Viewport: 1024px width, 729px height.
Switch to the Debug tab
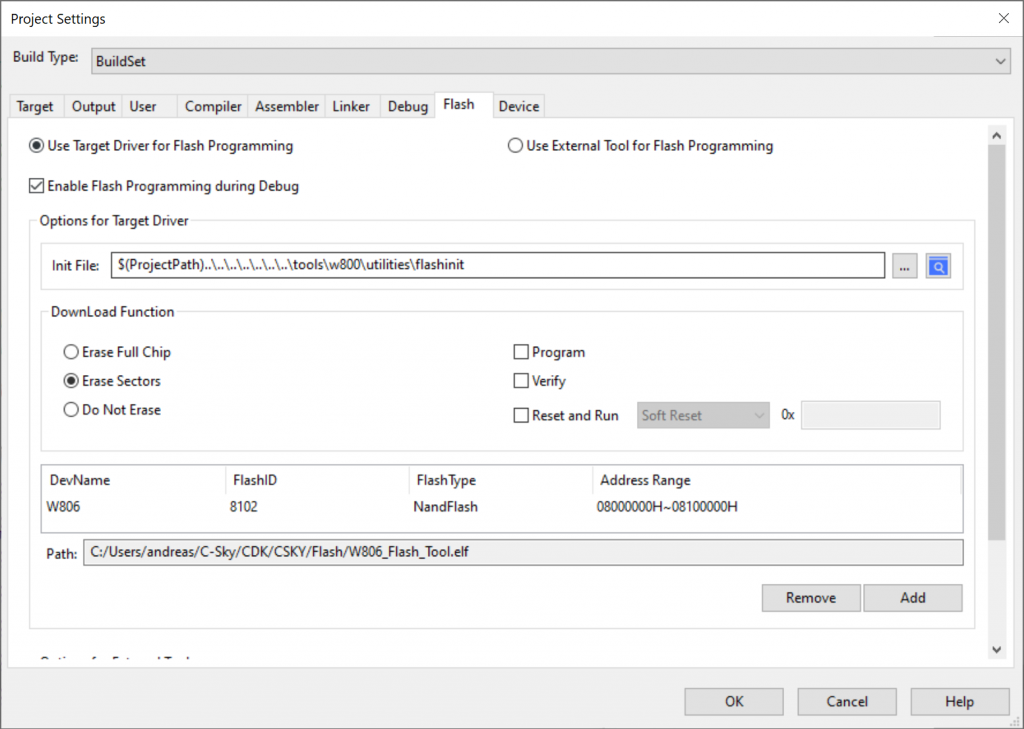408,106
